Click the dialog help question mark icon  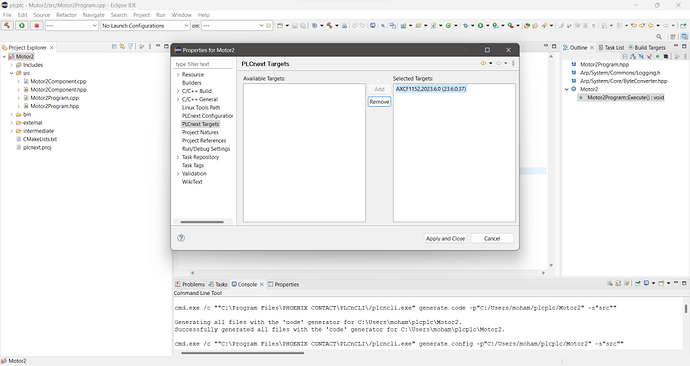point(181,238)
